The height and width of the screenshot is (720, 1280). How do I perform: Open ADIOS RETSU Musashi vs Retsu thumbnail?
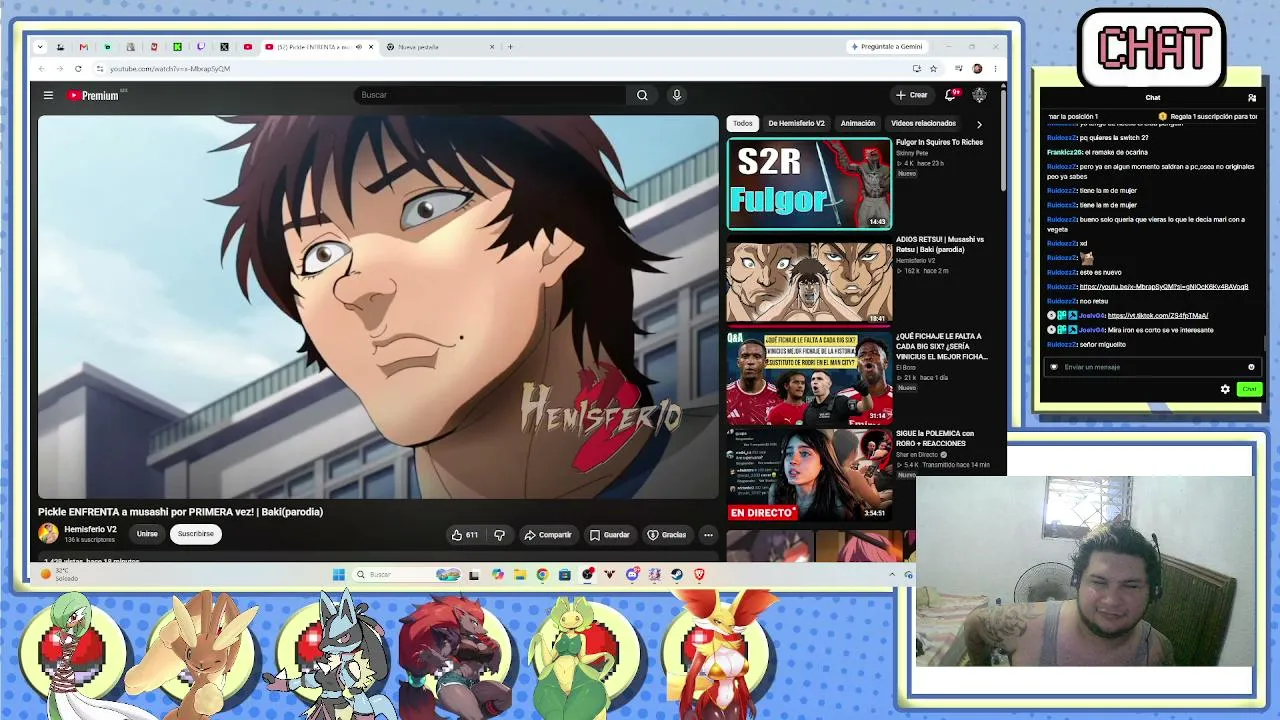pos(809,281)
